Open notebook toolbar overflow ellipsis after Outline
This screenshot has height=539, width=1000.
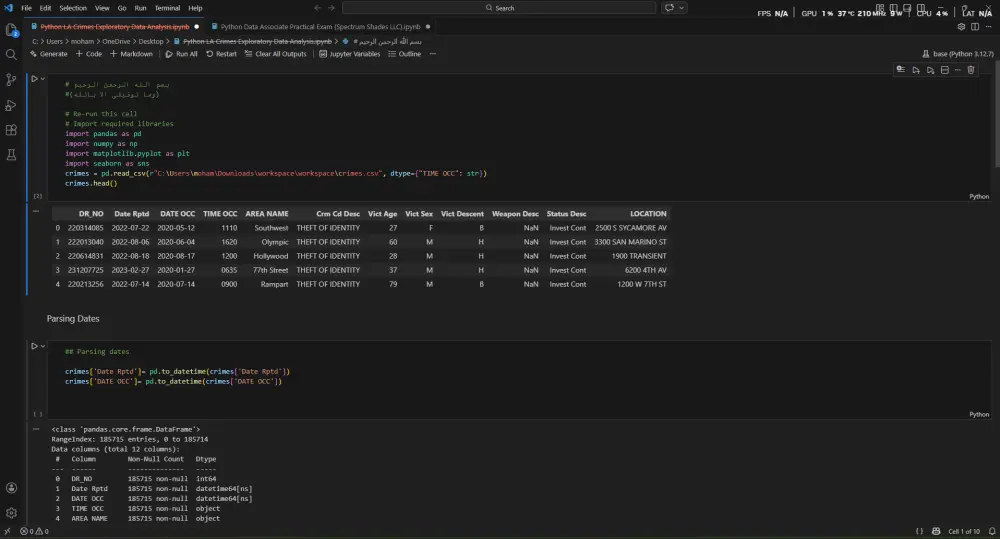point(432,54)
